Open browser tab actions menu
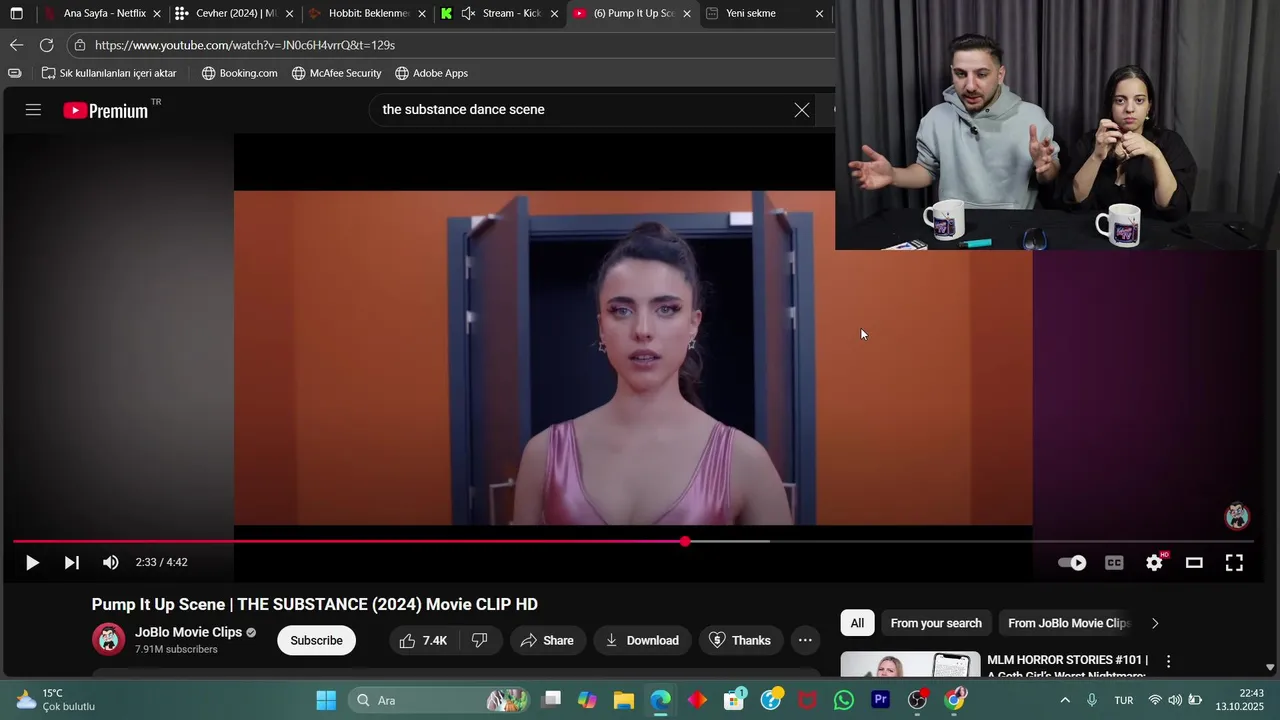 (x=16, y=14)
